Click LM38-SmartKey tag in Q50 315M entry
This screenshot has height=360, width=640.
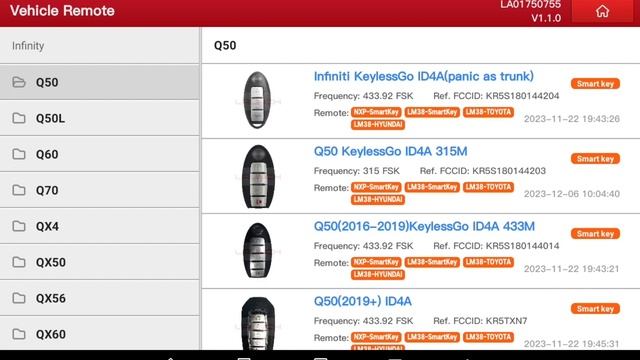432,187
